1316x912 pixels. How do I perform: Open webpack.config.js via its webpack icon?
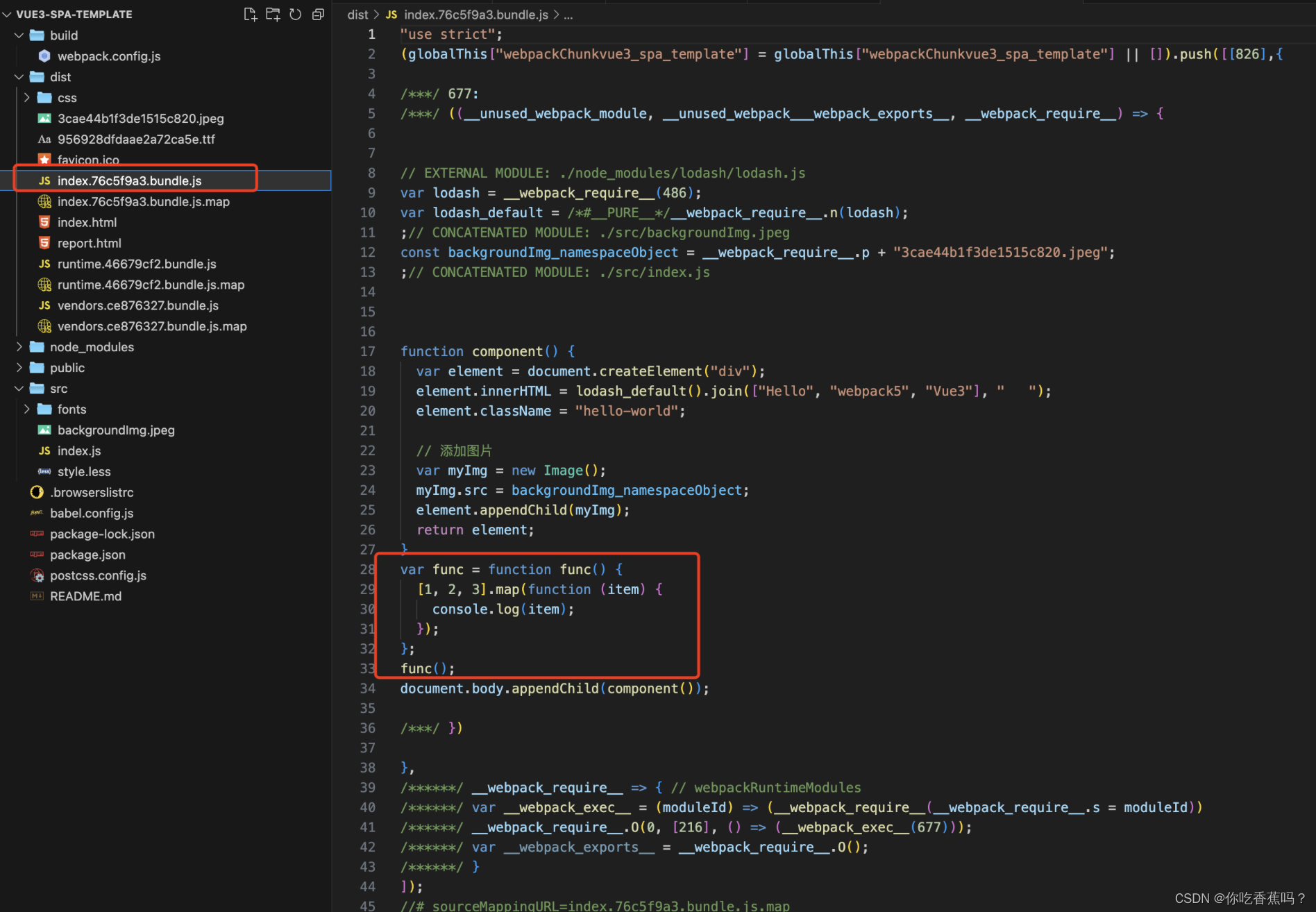click(44, 56)
